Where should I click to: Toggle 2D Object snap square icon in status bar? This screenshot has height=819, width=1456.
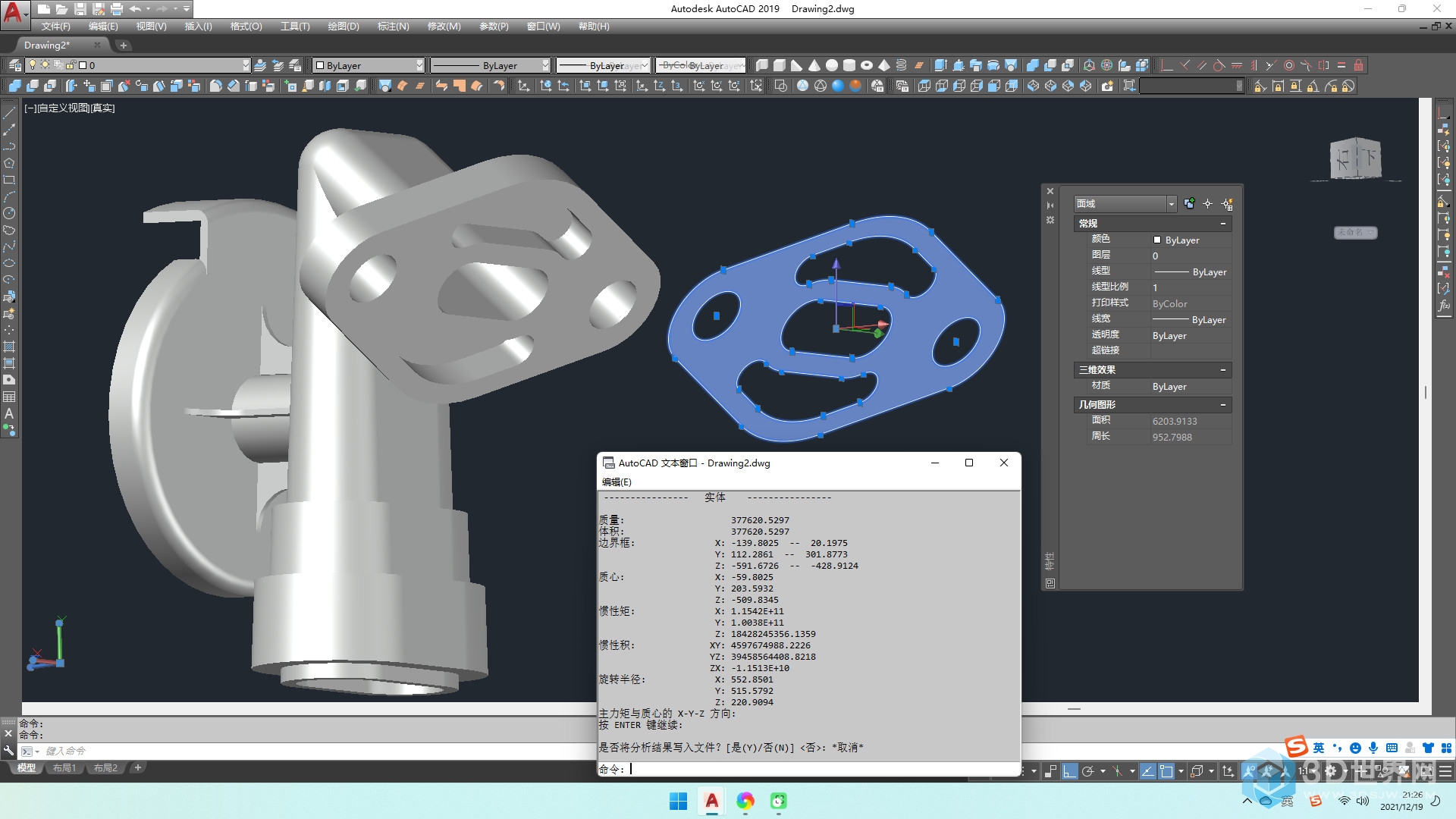(1166, 771)
